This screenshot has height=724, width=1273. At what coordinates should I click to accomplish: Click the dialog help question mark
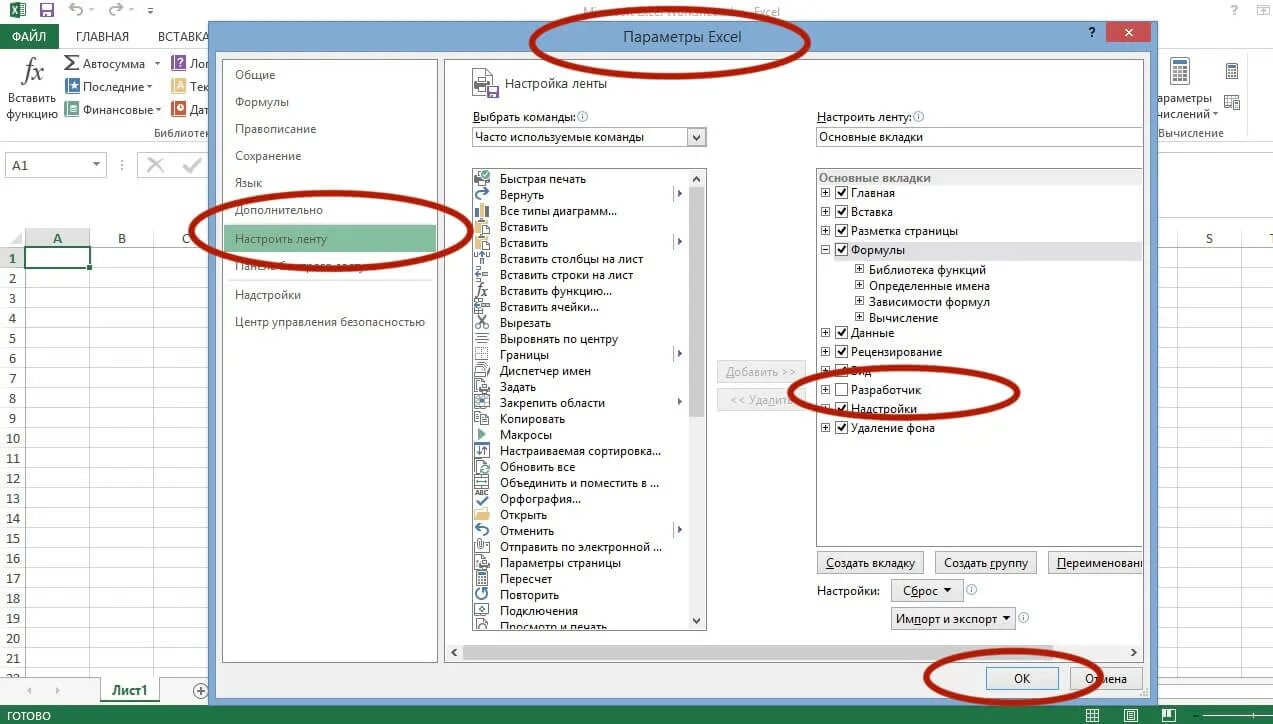pos(1092,33)
